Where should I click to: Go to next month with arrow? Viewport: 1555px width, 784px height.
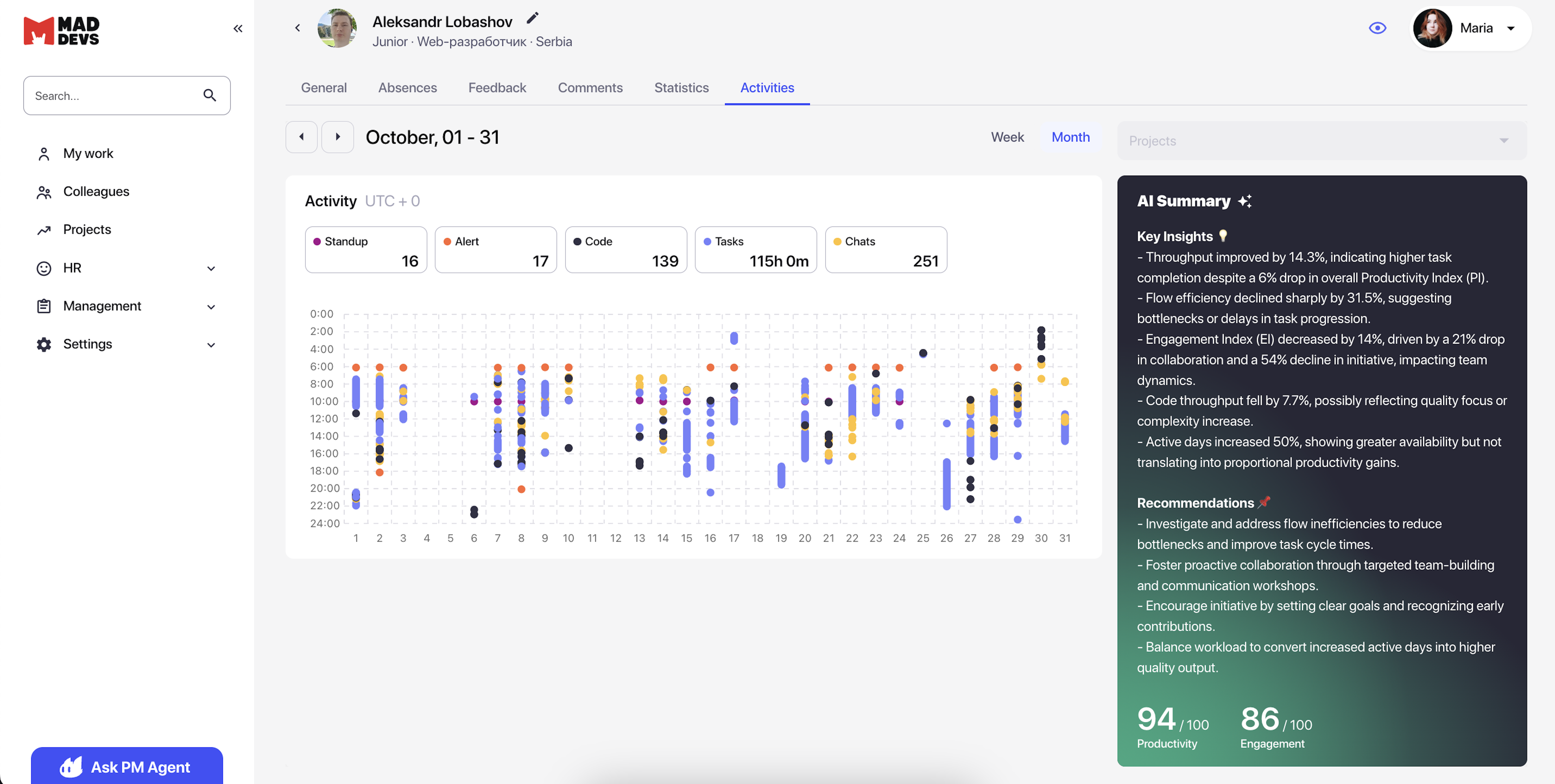337,137
